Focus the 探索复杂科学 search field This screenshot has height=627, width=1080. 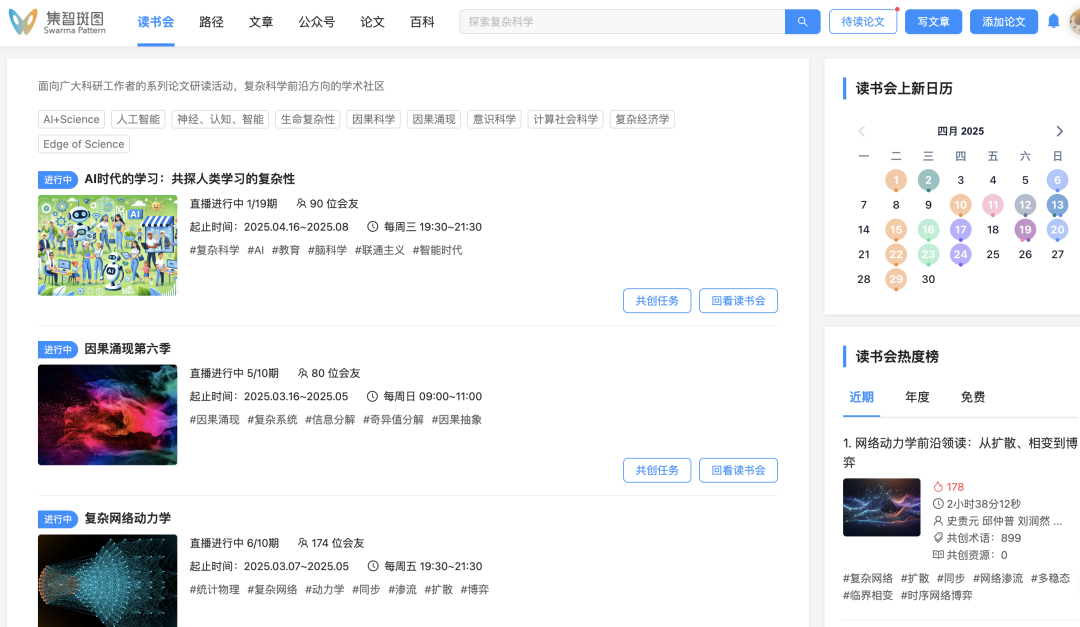click(x=622, y=22)
